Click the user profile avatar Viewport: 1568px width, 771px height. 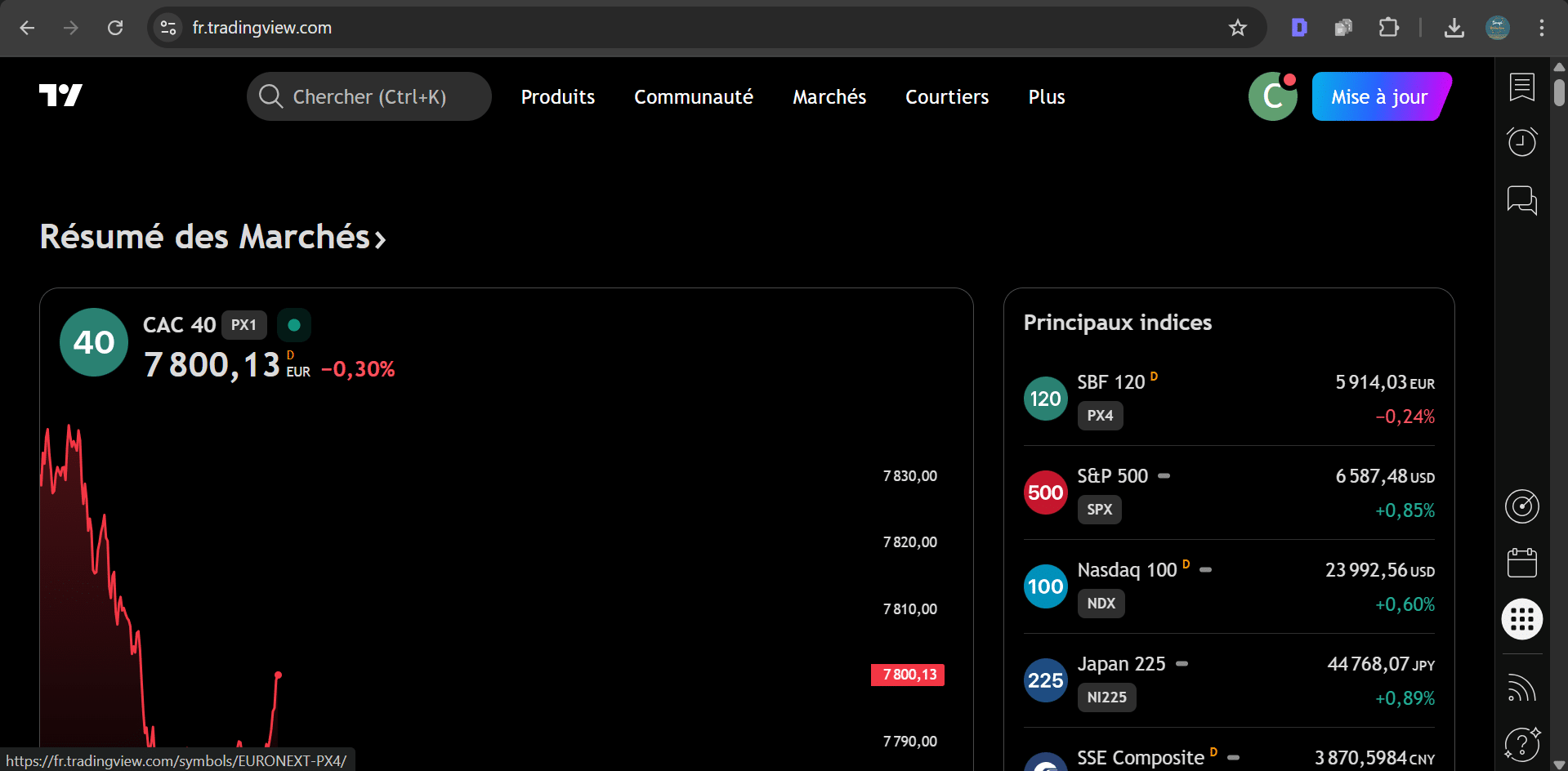click(1272, 96)
